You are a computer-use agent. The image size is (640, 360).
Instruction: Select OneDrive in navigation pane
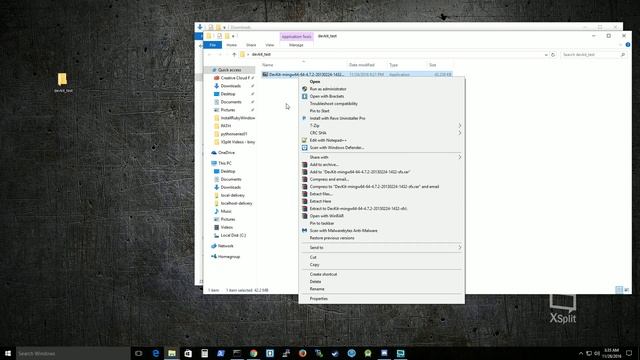point(226,153)
